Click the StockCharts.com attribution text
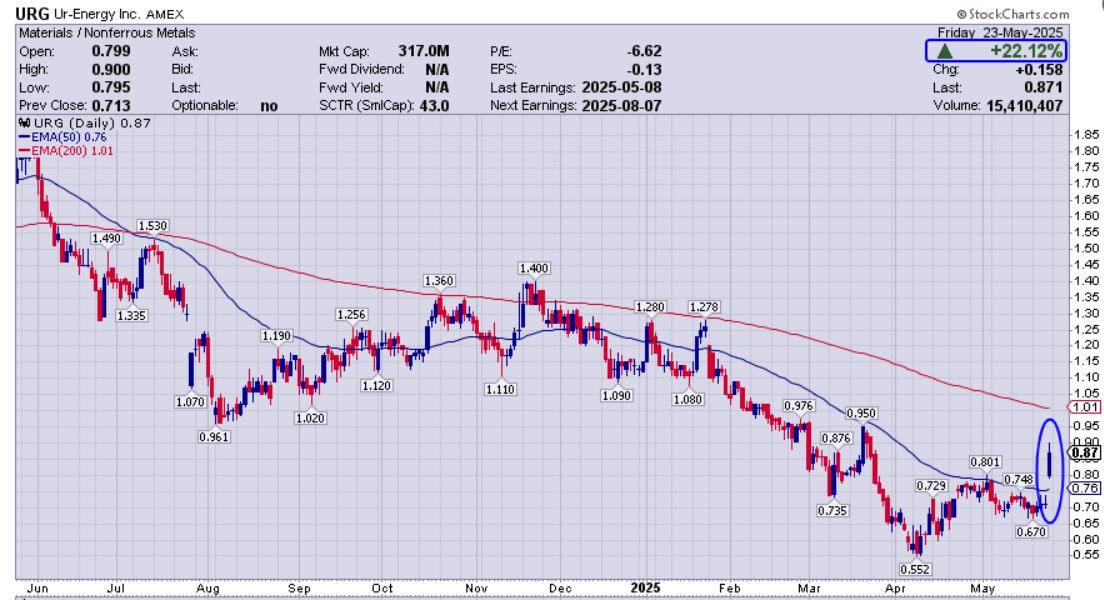This screenshot has width=1104, height=600. click(x=1013, y=14)
